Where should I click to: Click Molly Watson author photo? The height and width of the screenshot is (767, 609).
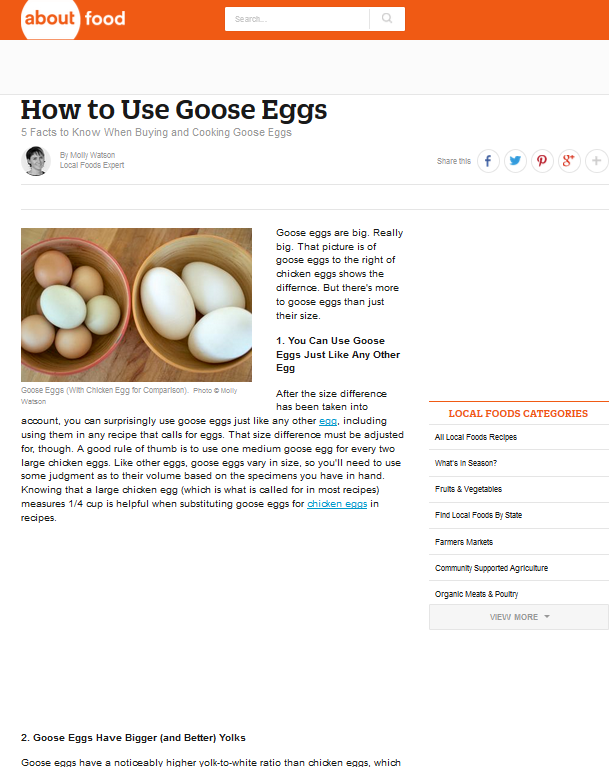(x=36, y=160)
